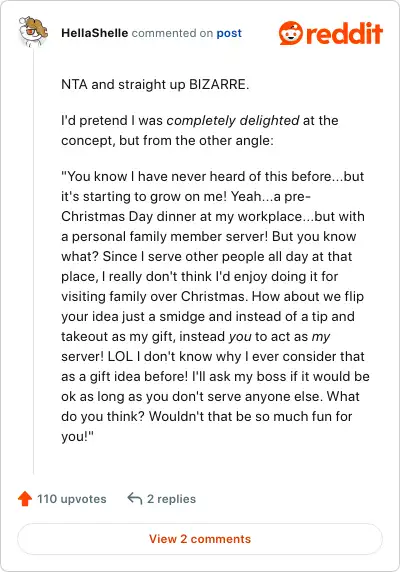
Task: Click the capitalized word BIZARRE
Action: [219, 85]
